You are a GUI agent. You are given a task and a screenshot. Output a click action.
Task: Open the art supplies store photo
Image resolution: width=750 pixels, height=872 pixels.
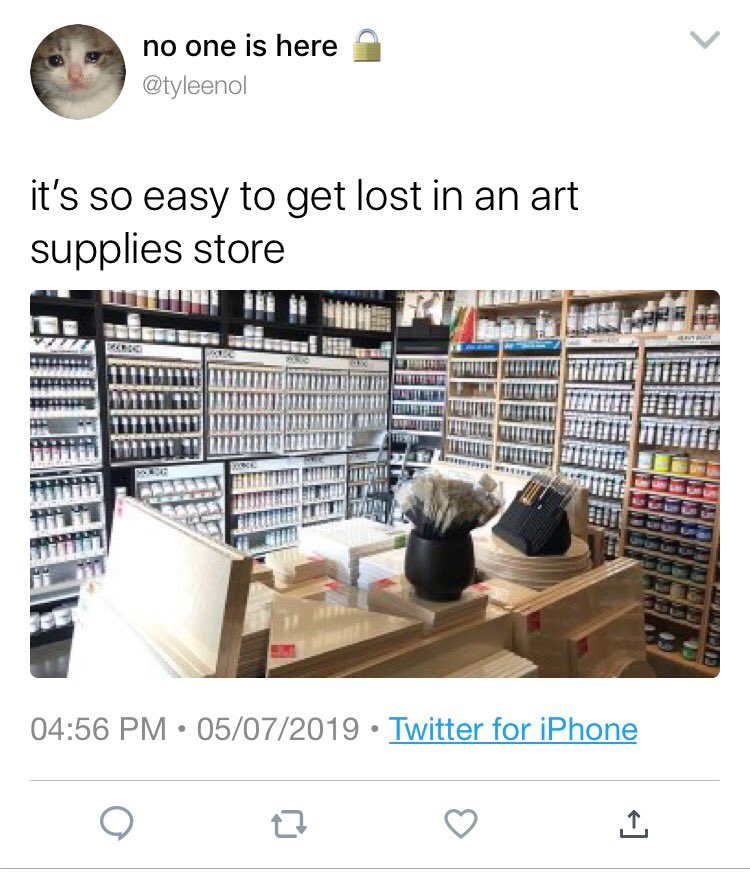point(375,484)
